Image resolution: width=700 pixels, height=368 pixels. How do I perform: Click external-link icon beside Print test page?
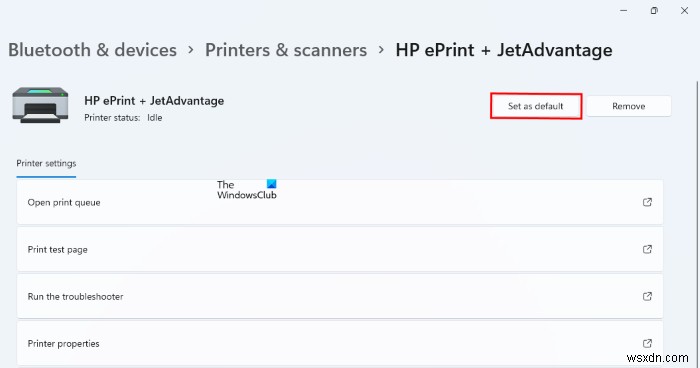(647, 249)
